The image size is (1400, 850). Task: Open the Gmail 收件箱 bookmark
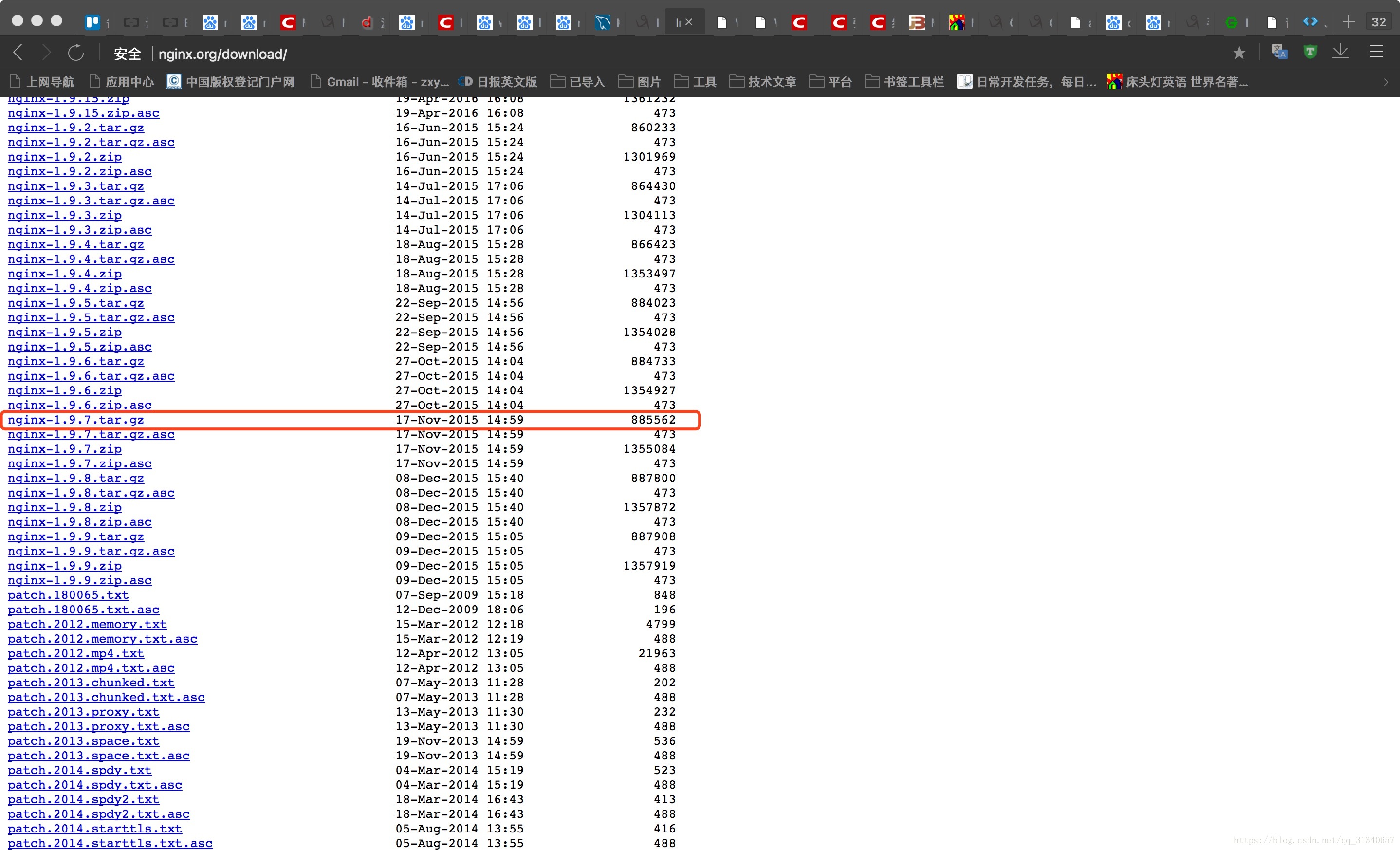coord(380,82)
